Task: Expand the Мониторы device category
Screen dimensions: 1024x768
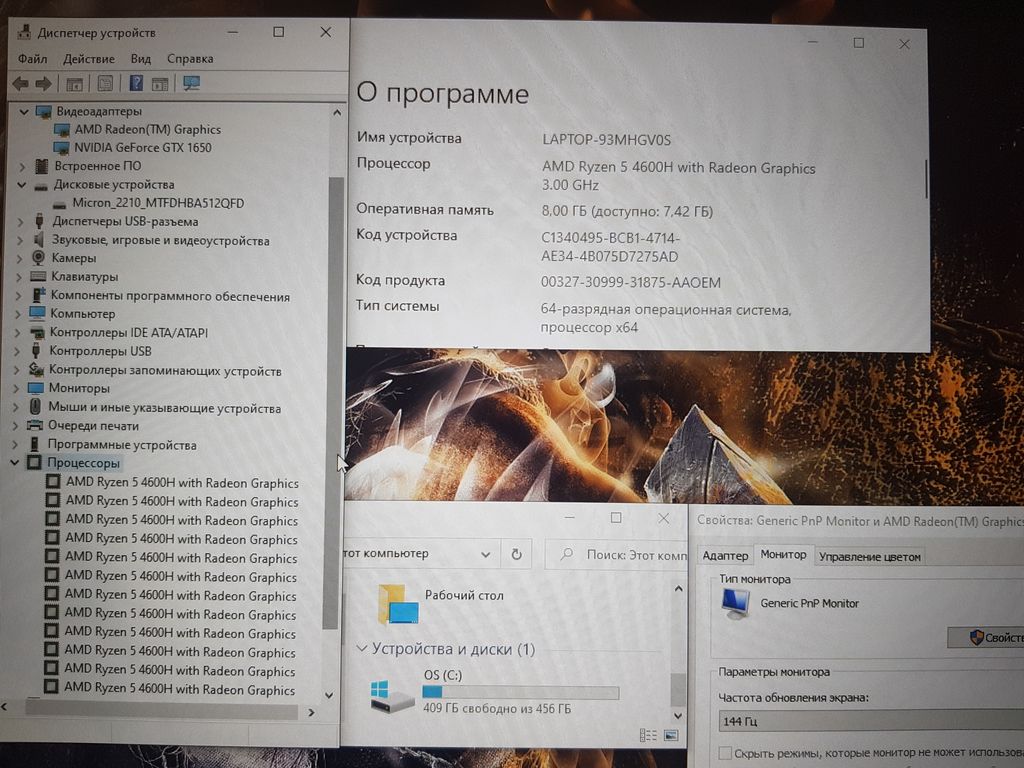Action: [22, 388]
